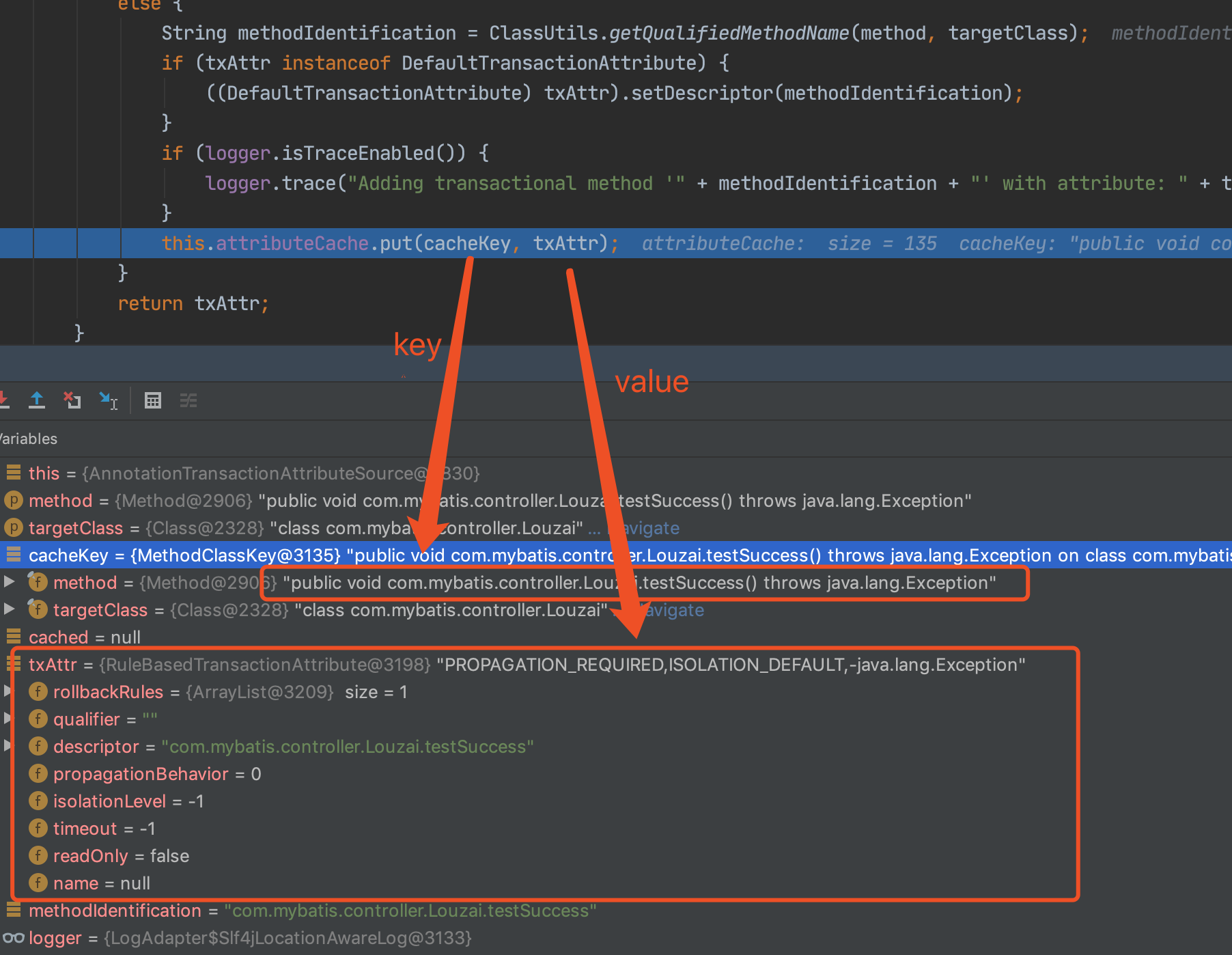Screen dimensions: 1232x955
Task: Click the field icon of name = null
Action: point(38,883)
